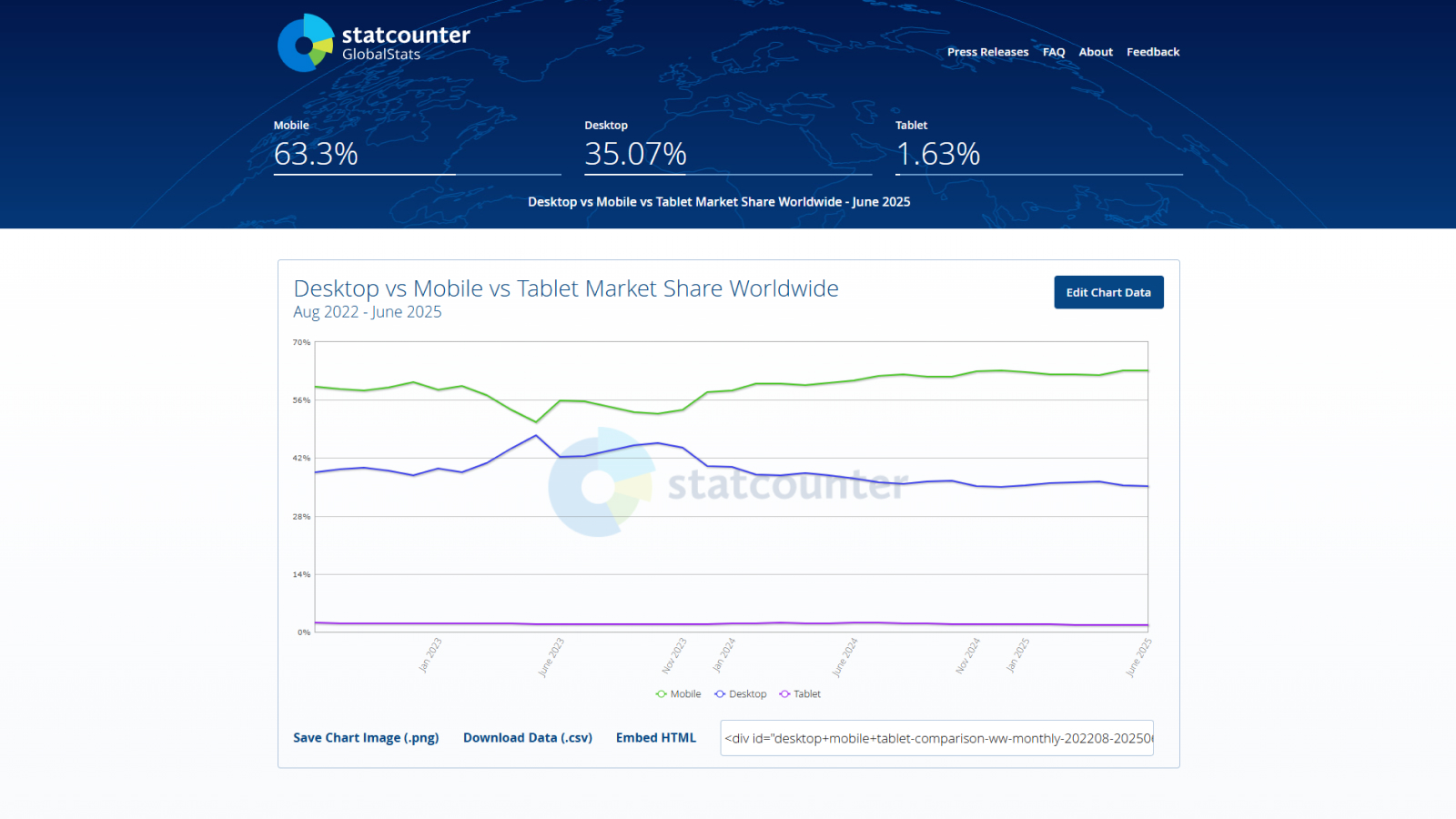Viewport: 1456px width, 819px height.
Task: Toggle Mobile series via green legend marker
Action: 662,694
